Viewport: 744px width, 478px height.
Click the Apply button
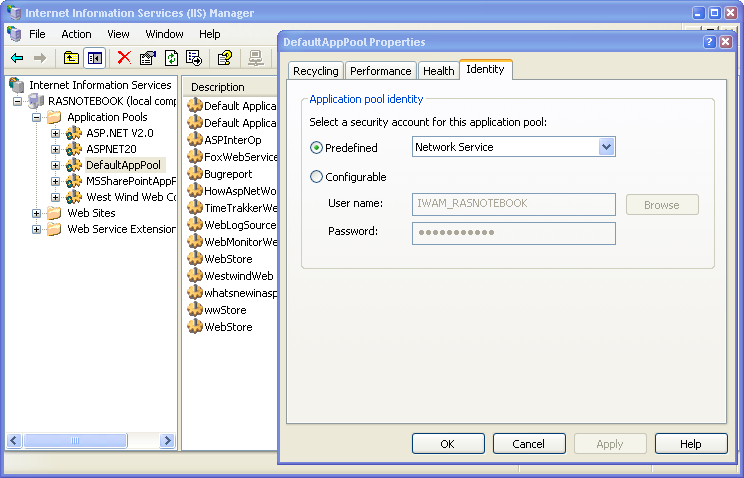(610, 444)
